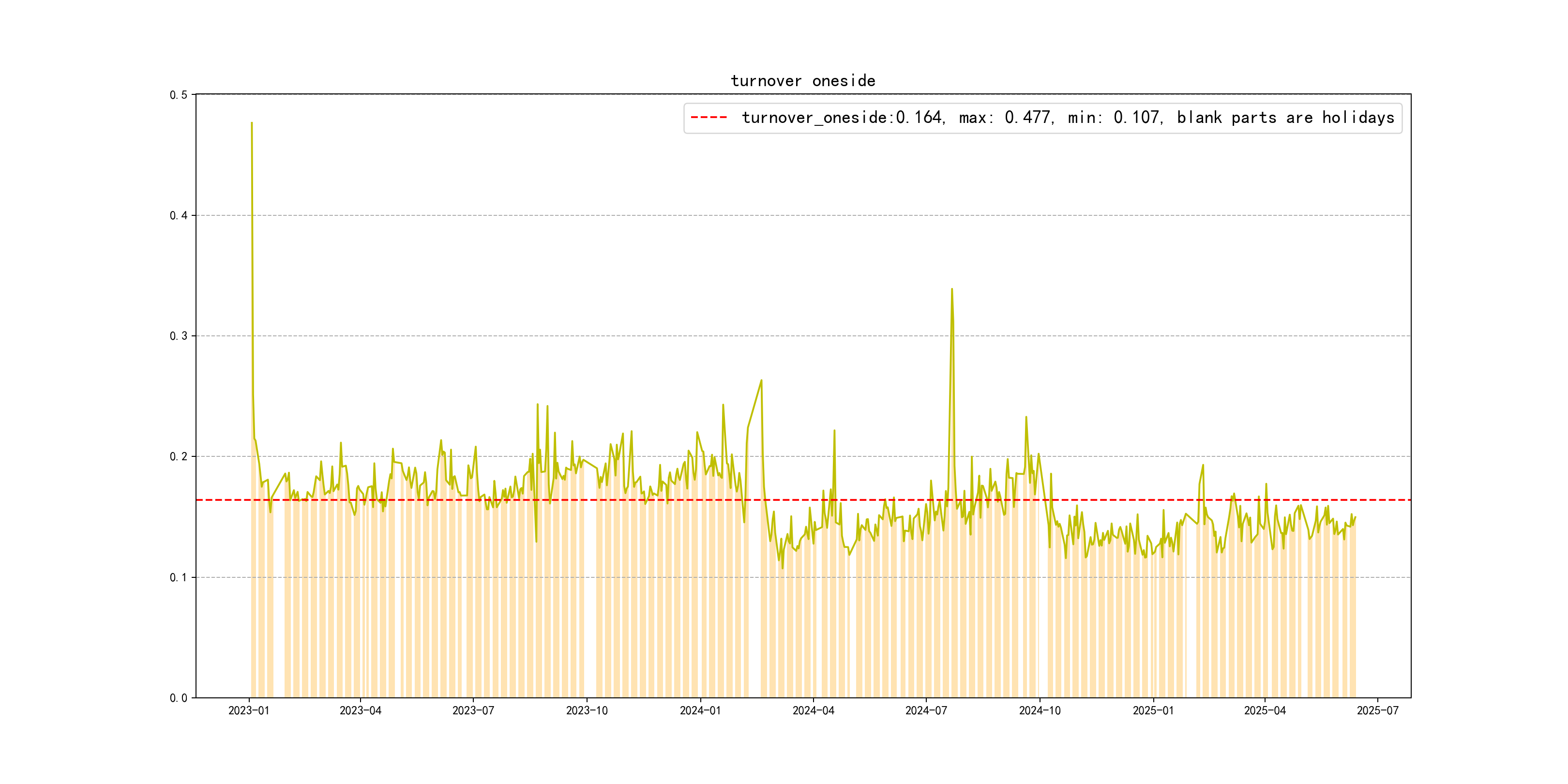Click the red dashed legend line sample

tap(709, 118)
